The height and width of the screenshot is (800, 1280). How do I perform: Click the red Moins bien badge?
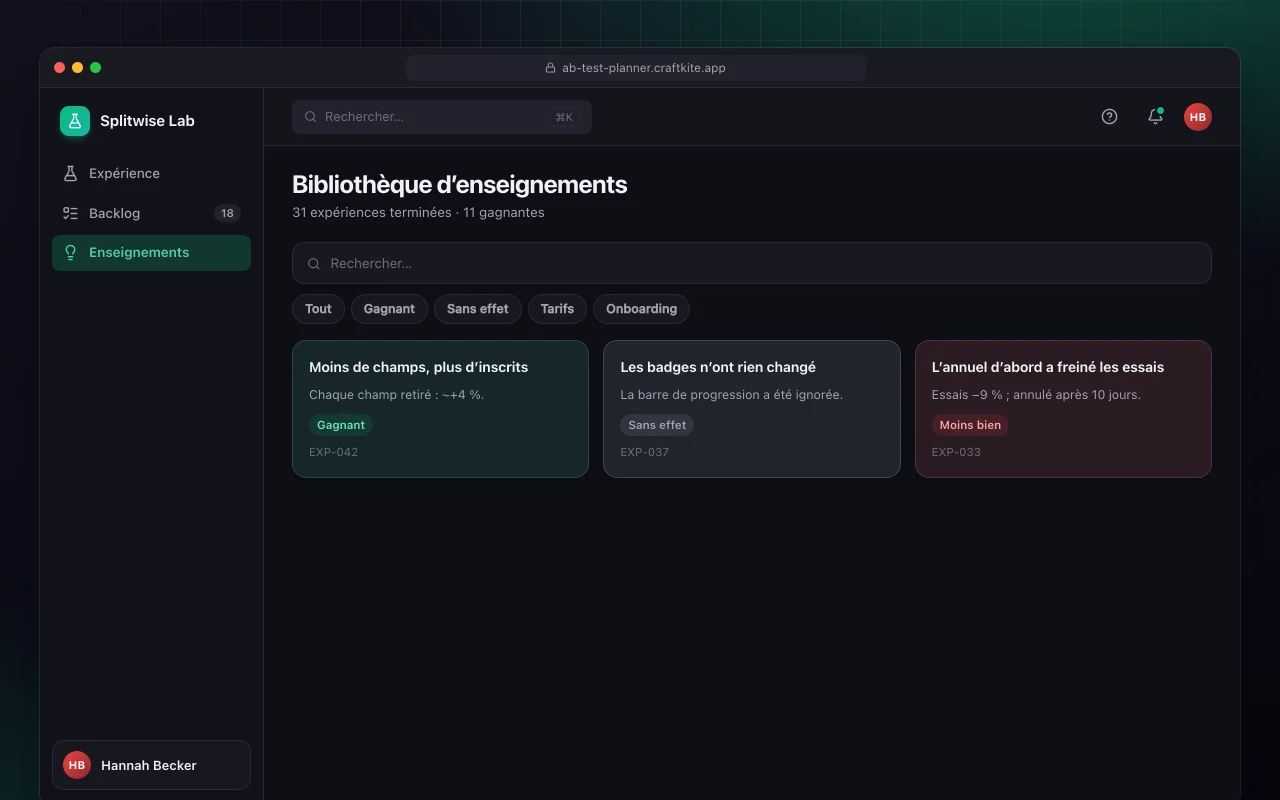[970, 425]
